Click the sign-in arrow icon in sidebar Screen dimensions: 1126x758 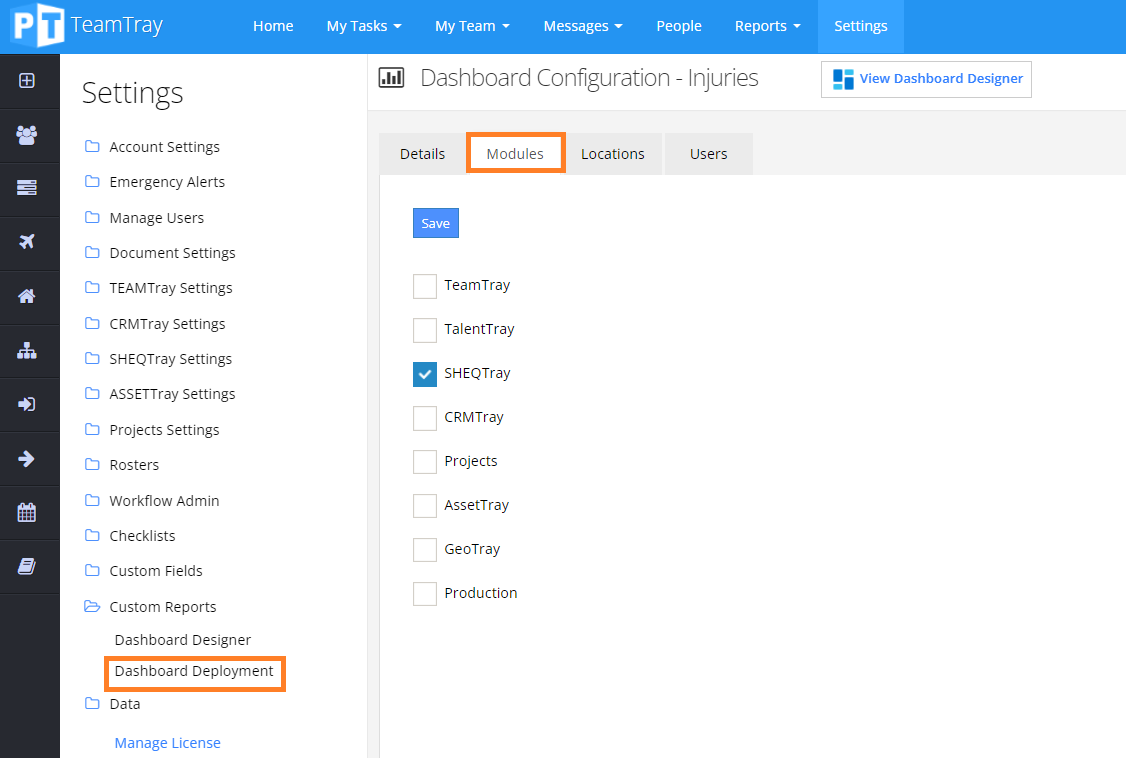[x=30, y=405]
